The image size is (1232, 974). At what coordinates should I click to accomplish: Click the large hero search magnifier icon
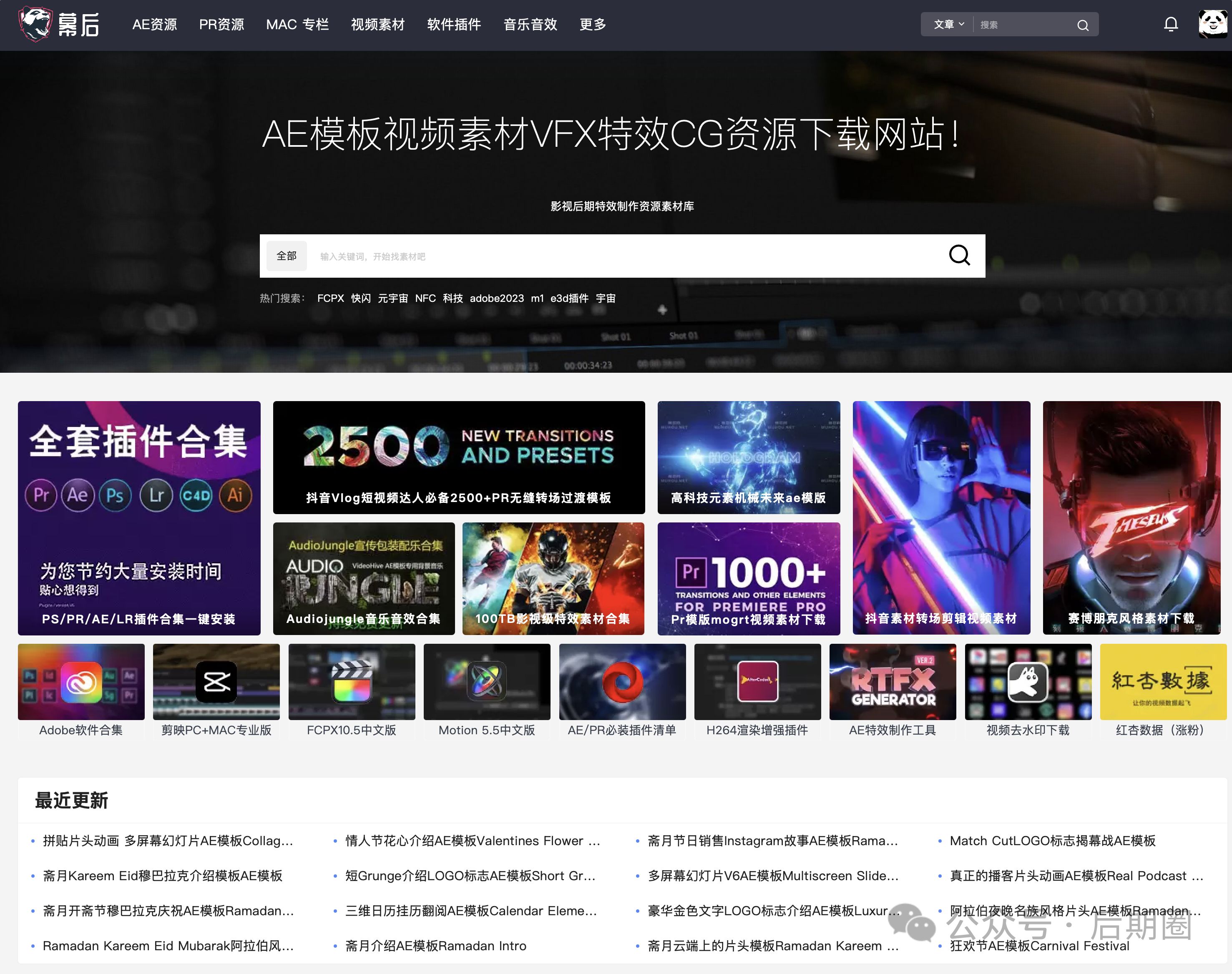pos(959,256)
